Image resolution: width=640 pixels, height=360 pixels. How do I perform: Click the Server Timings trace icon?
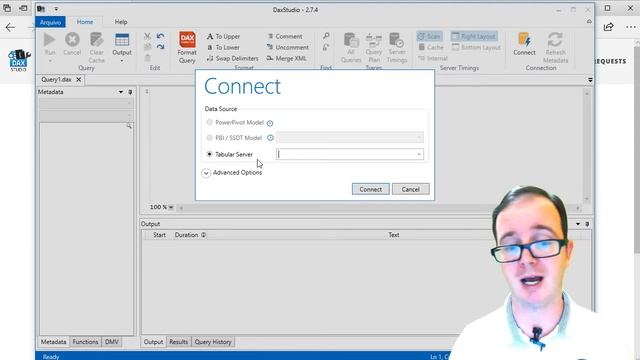396,41
